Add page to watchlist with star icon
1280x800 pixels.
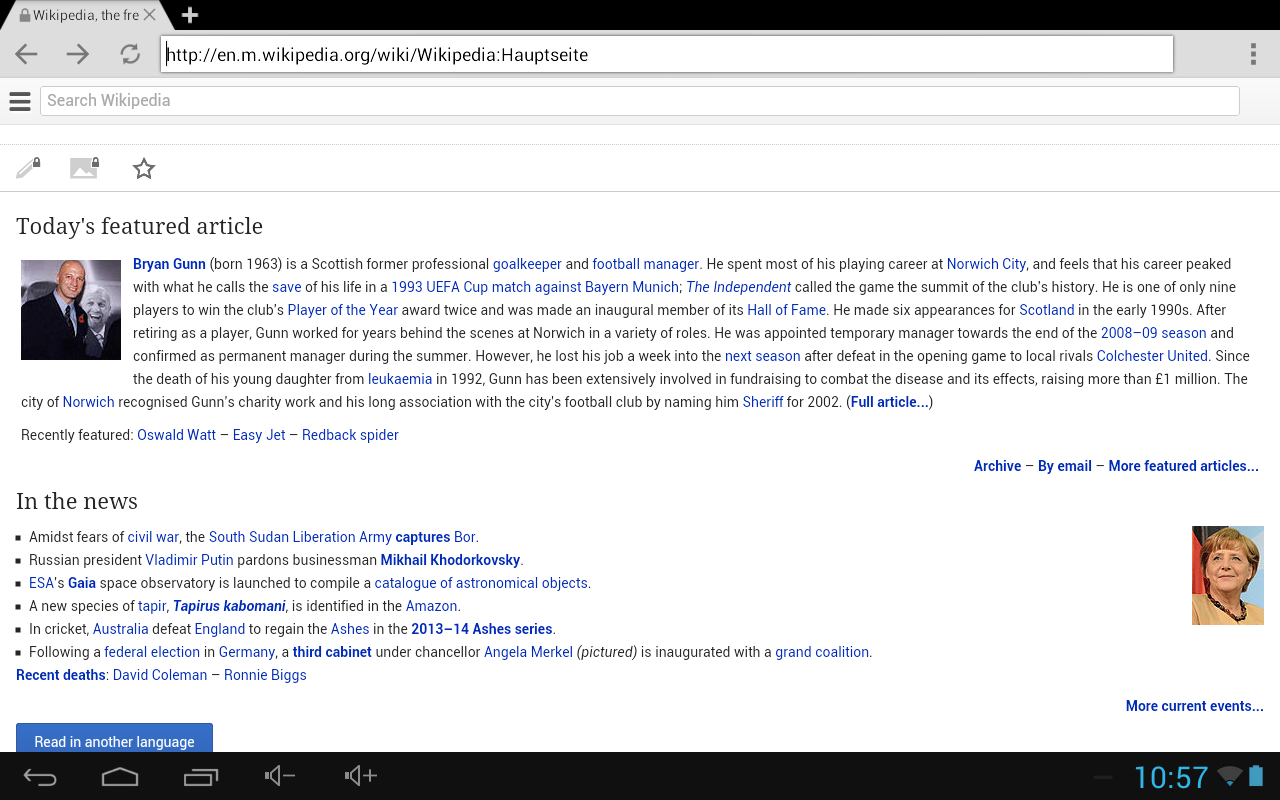coord(144,169)
